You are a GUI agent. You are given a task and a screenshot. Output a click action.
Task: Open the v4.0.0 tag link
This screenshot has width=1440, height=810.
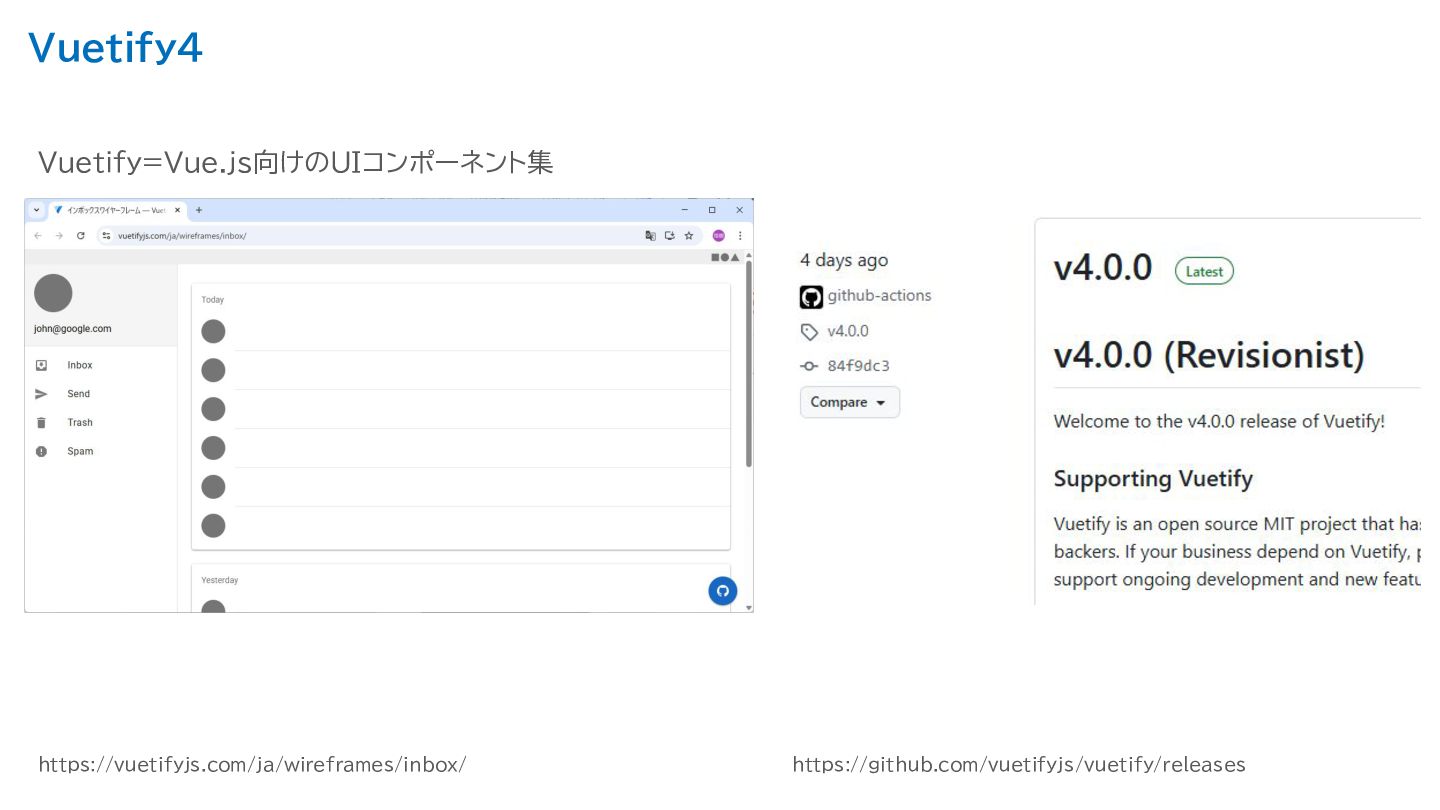(848, 332)
